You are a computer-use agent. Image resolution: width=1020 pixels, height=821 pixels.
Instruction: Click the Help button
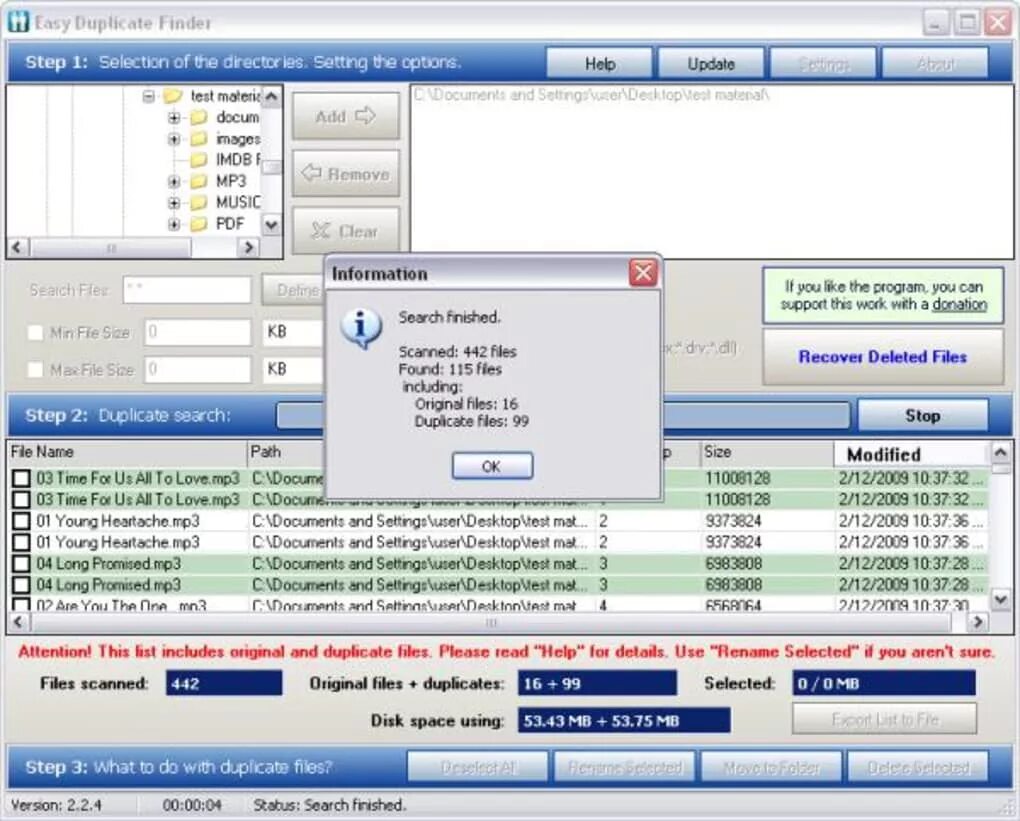pos(599,64)
